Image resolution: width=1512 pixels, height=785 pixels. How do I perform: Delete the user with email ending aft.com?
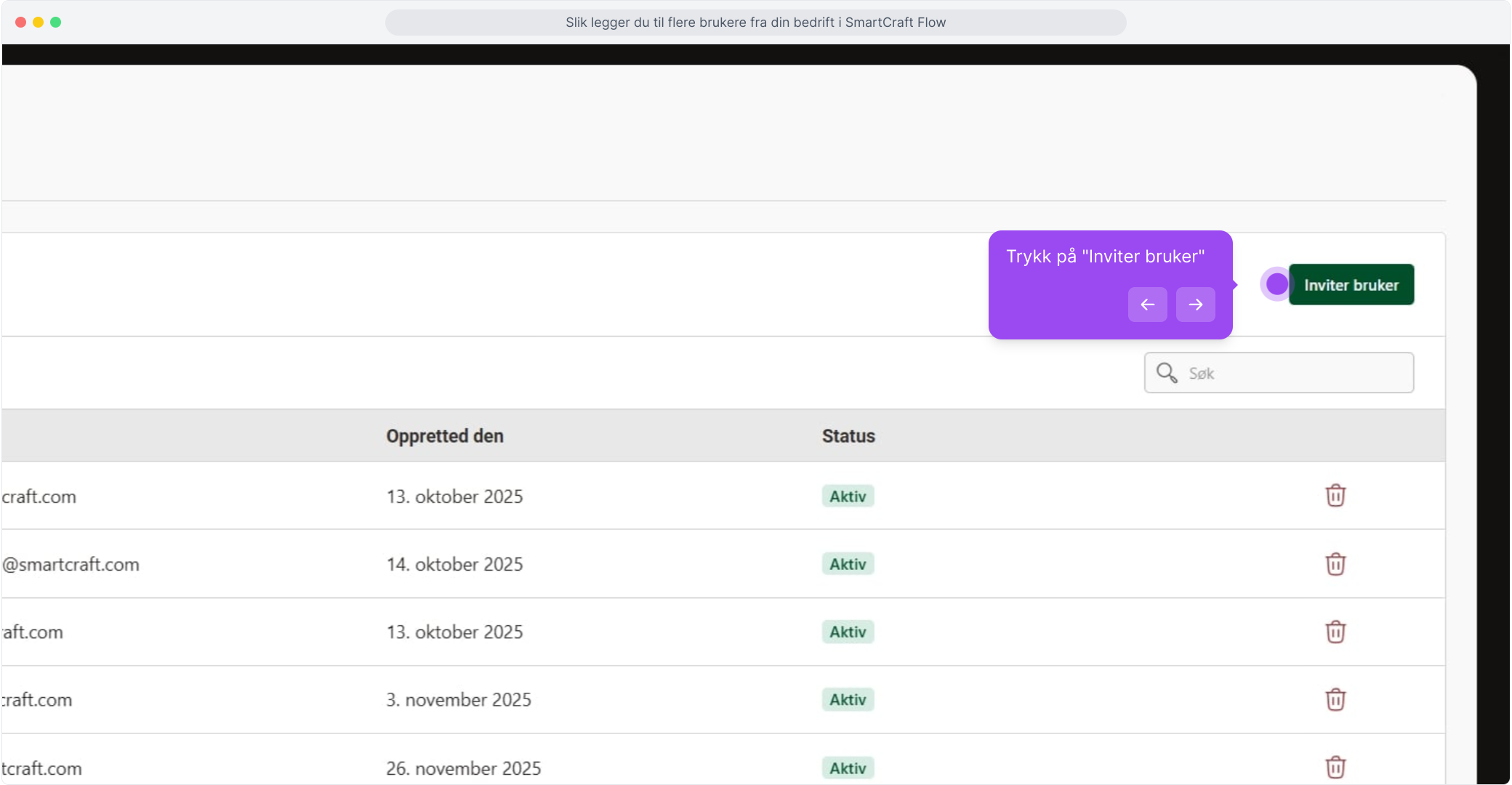pyautogui.click(x=1335, y=632)
